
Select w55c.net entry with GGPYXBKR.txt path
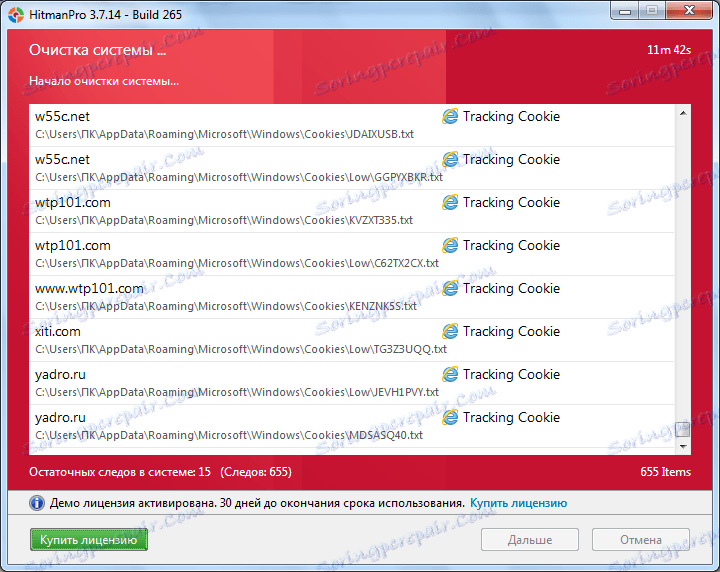pyautogui.click(x=352, y=168)
